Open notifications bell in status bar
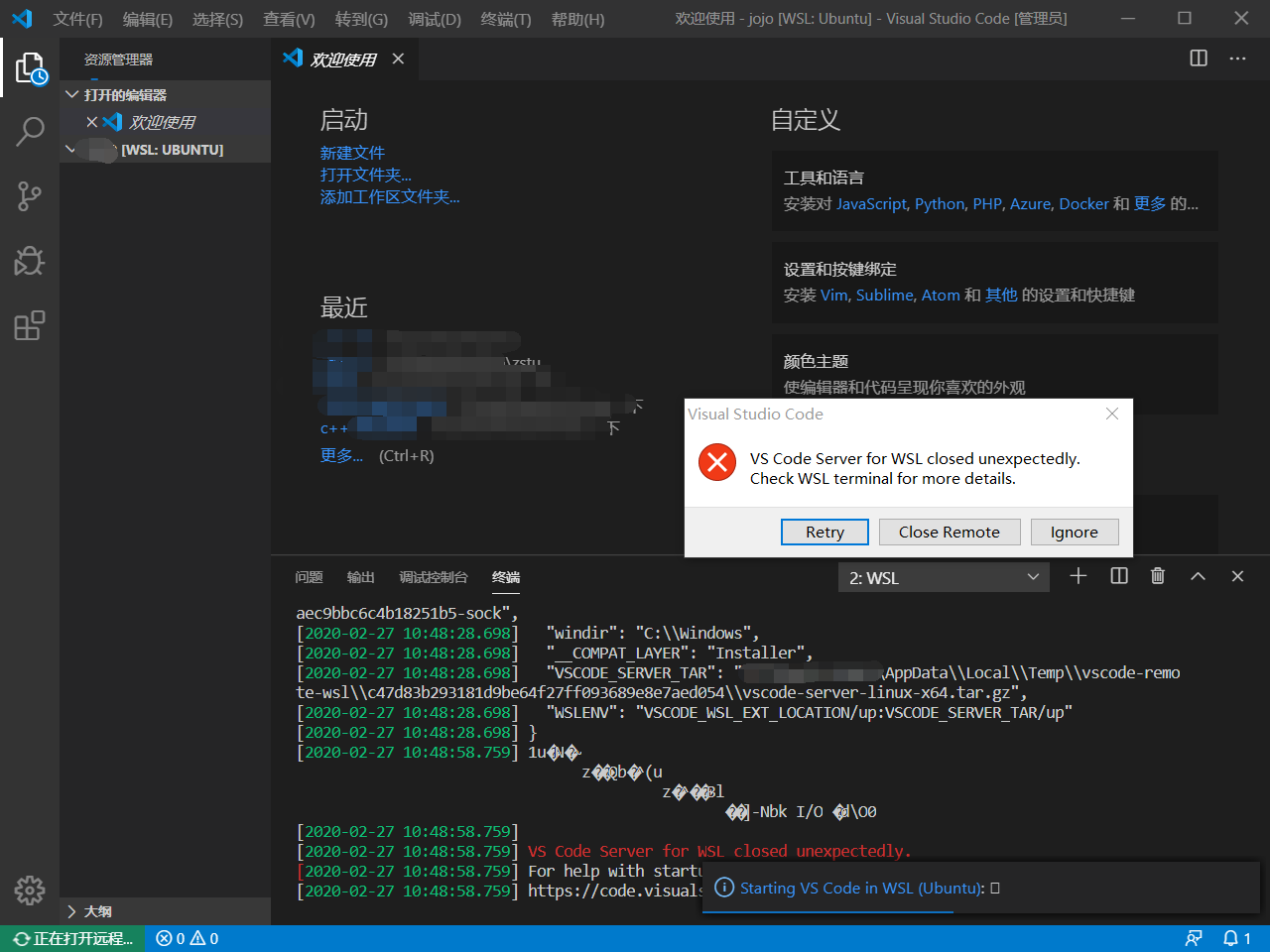Image resolution: width=1270 pixels, height=952 pixels. 1236,938
